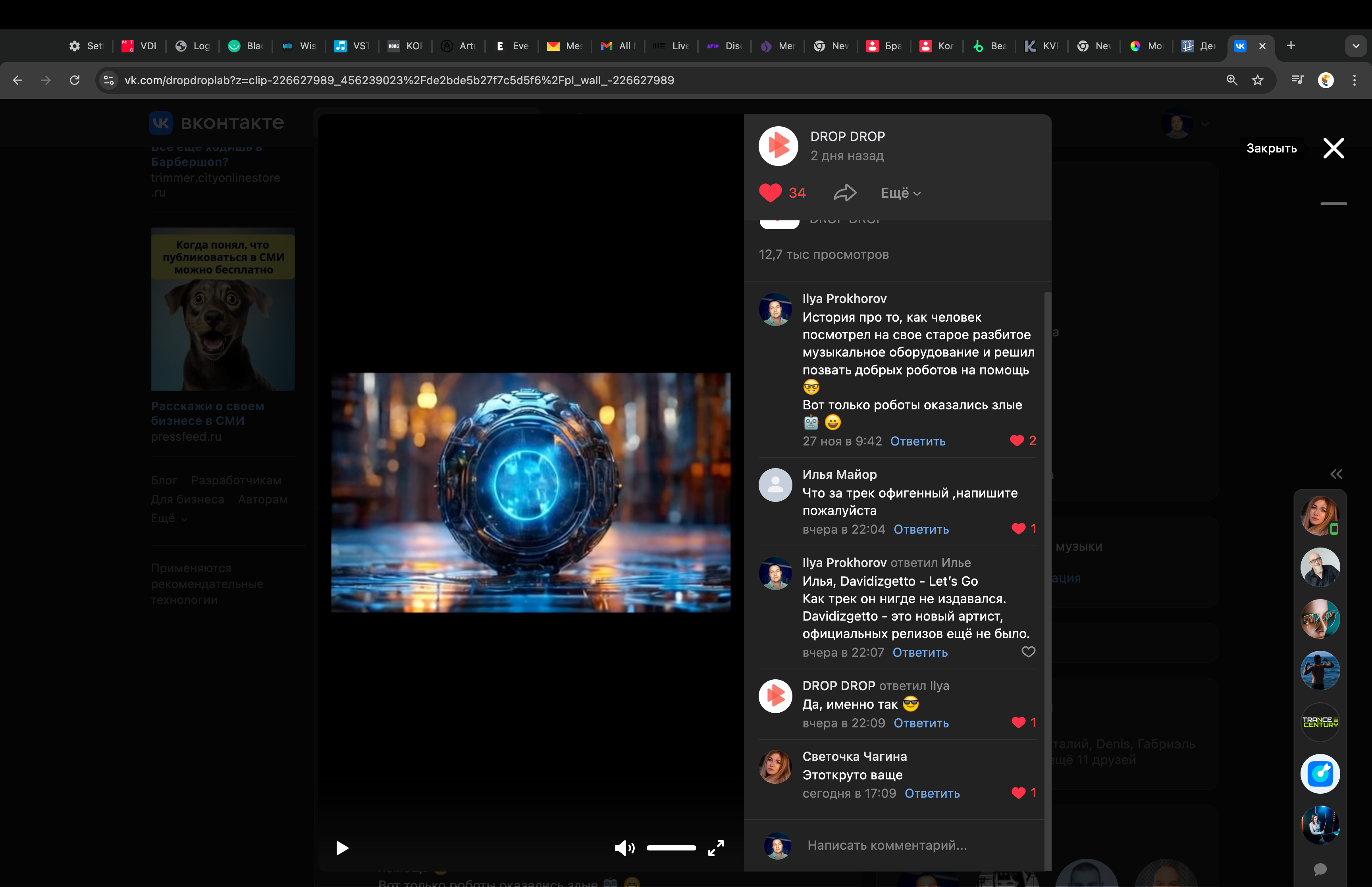Bookmark this page with star icon
The height and width of the screenshot is (887, 1372).
click(x=1257, y=80)
